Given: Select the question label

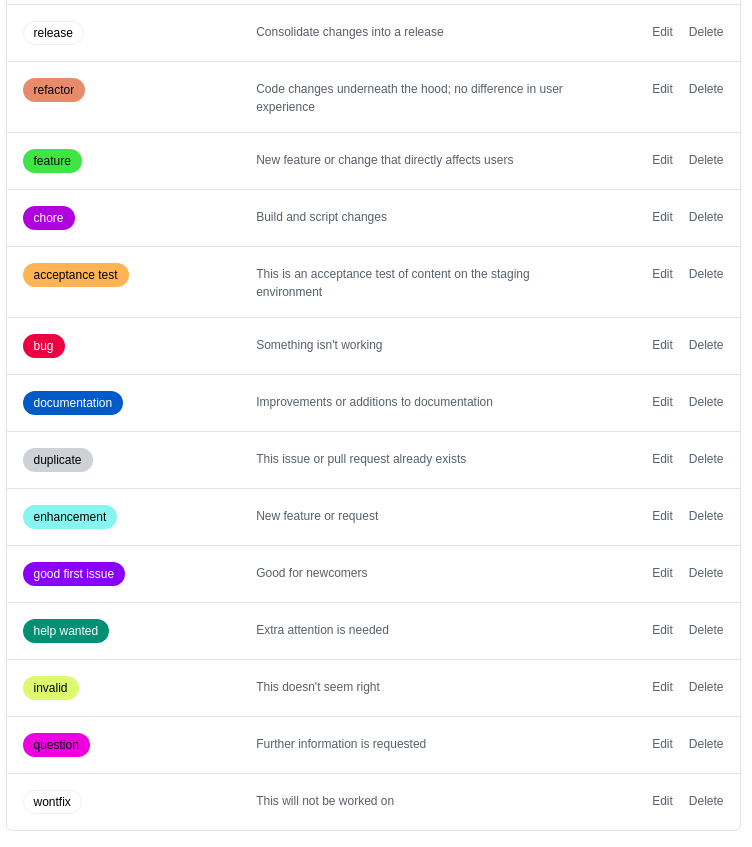Looking at the screenshot, I should [56, 745].
